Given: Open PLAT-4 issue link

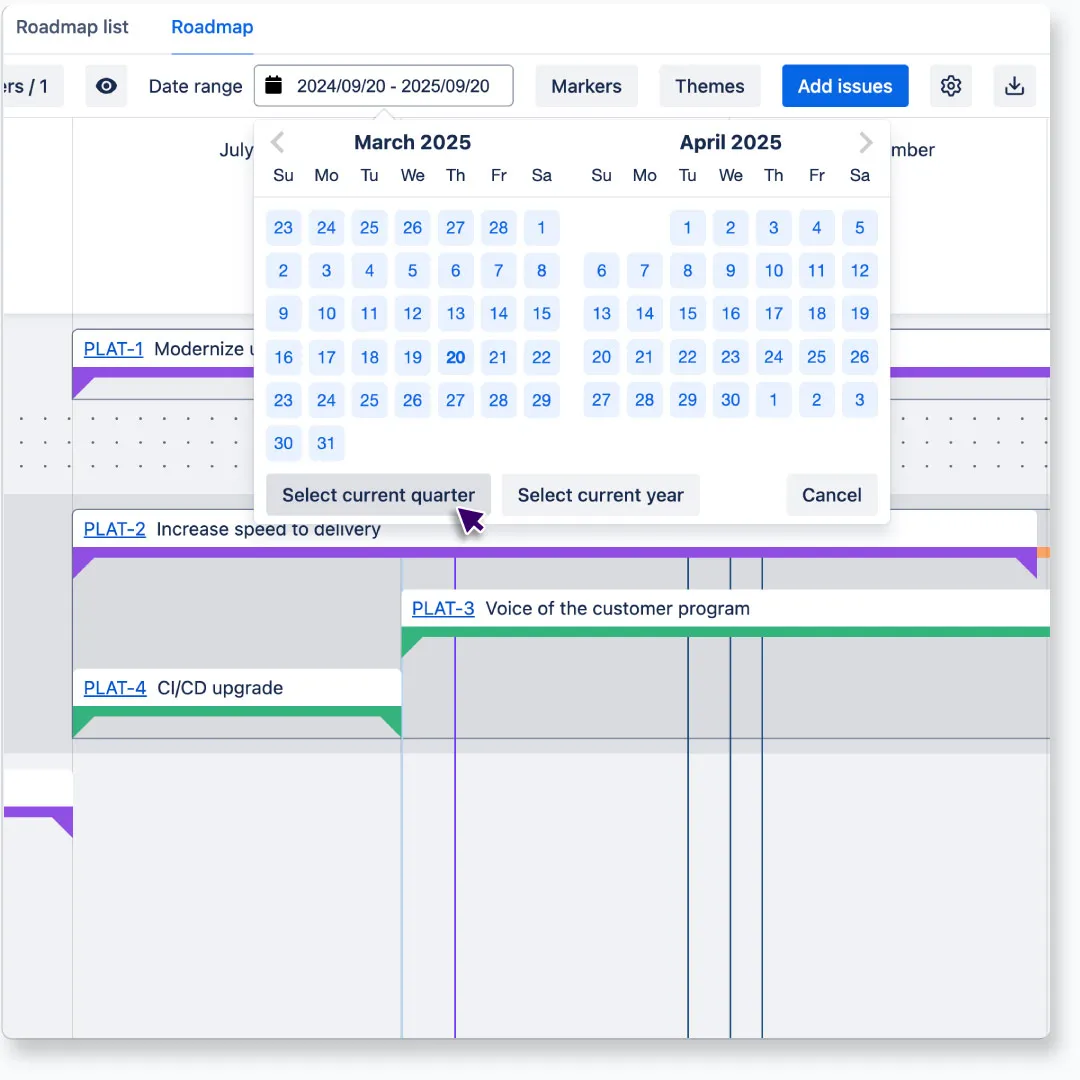Looking at the screenshot, I should tap(115, 688).
